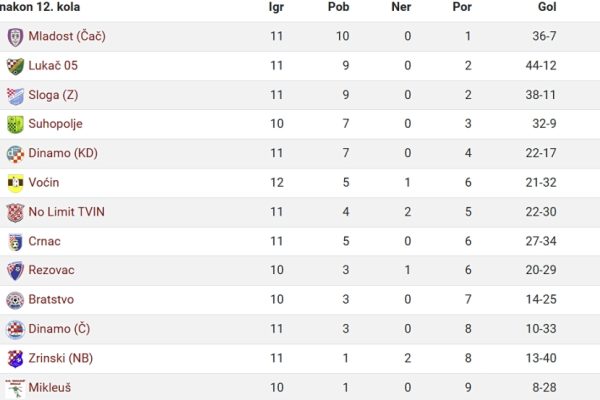The height and width of the screenshot is (400, 600).
Task: Select the Ner column header
Action: click(x=401, y=7)
